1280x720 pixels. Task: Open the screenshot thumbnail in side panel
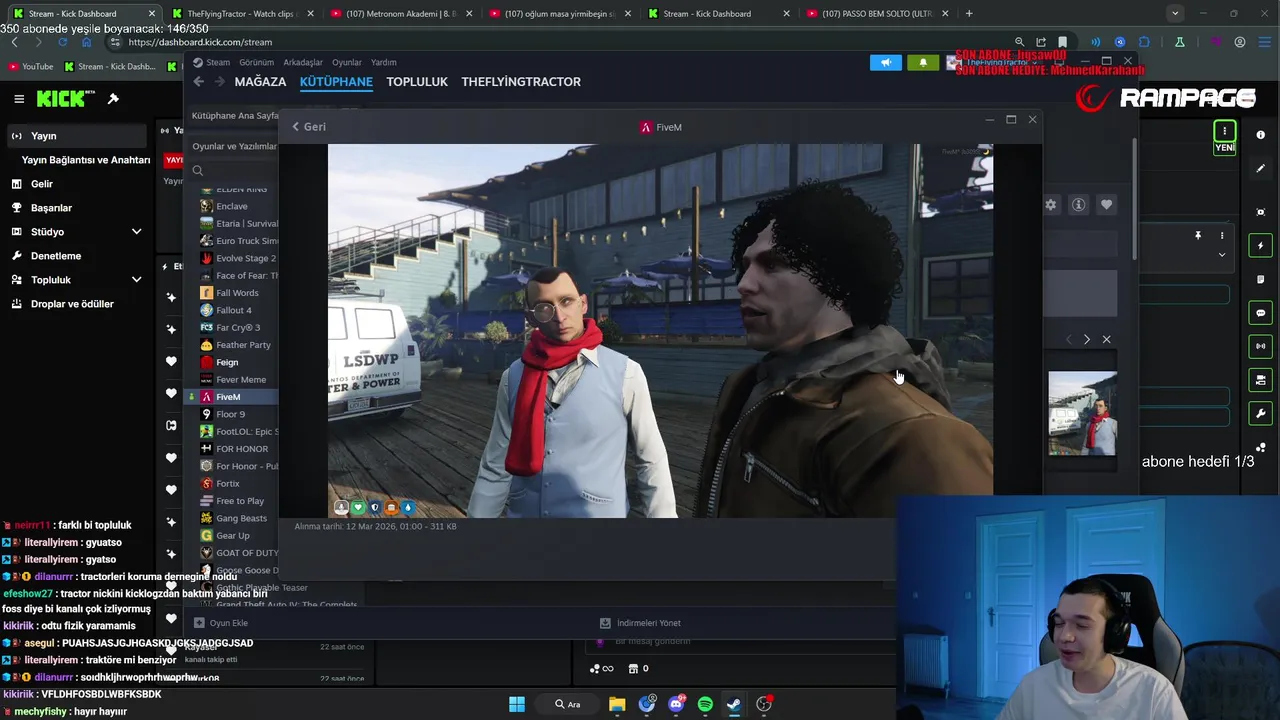tap(1082, 414)
